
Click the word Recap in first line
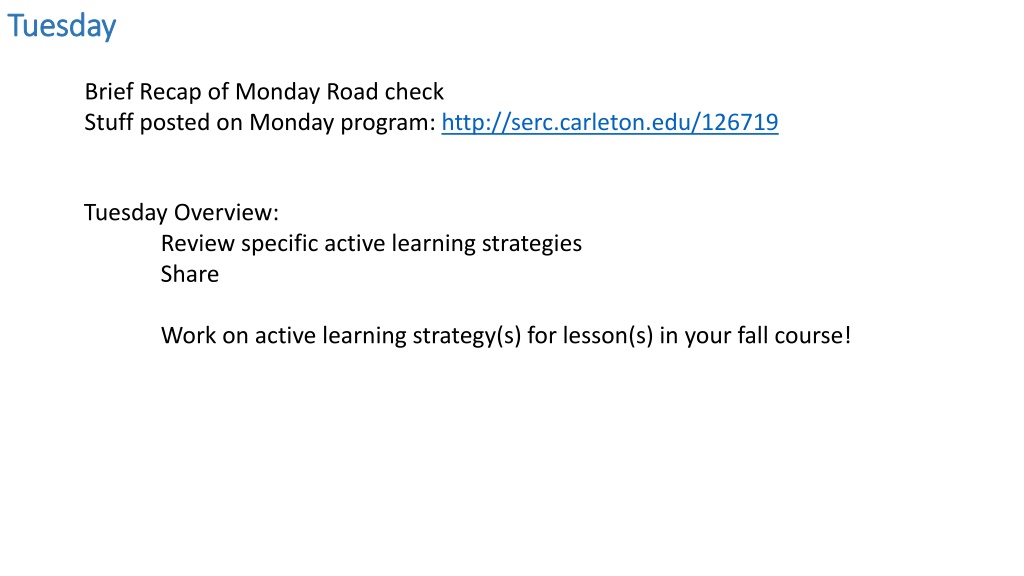tap(170, 92)
